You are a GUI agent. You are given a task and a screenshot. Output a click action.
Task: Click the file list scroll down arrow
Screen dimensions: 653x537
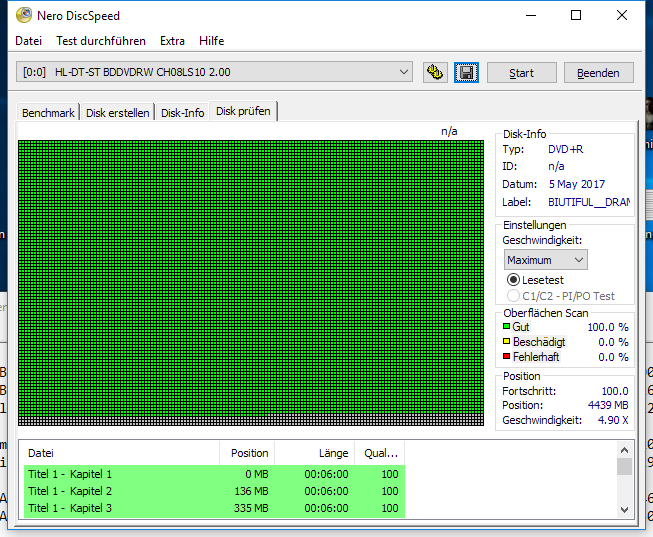pyautogui.click(x=624, y=510)
